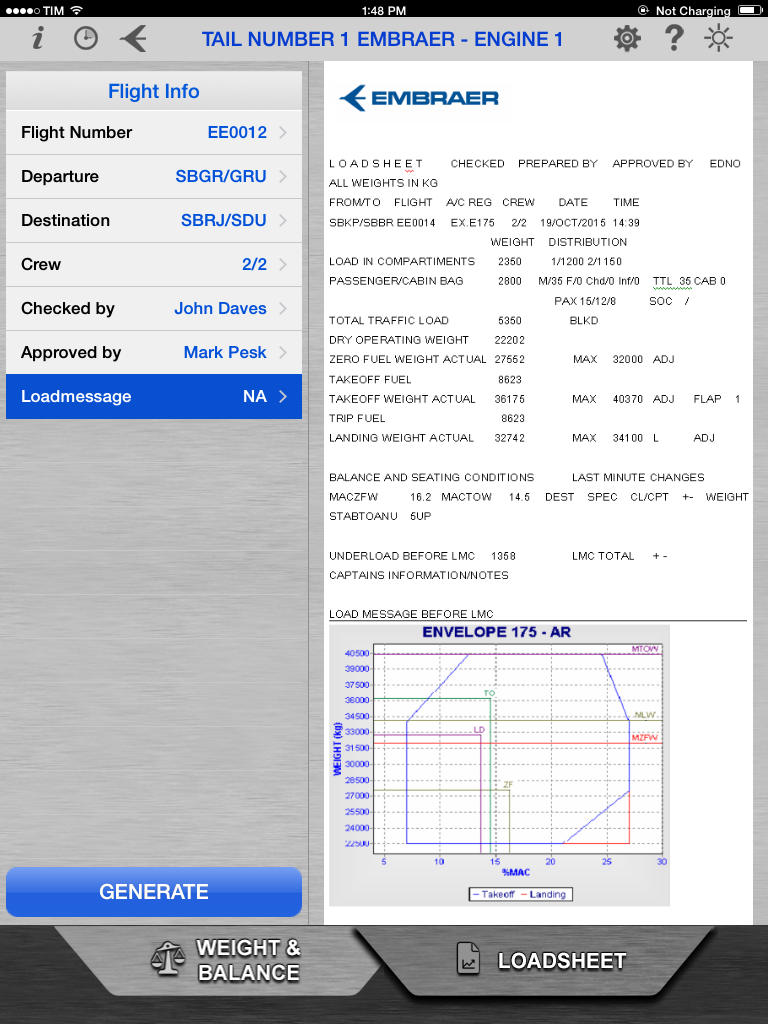Tap TAKEOFF WEIGHT ACTUAL line
Viewport: 768px width, 1024px height.
point(534,399)
